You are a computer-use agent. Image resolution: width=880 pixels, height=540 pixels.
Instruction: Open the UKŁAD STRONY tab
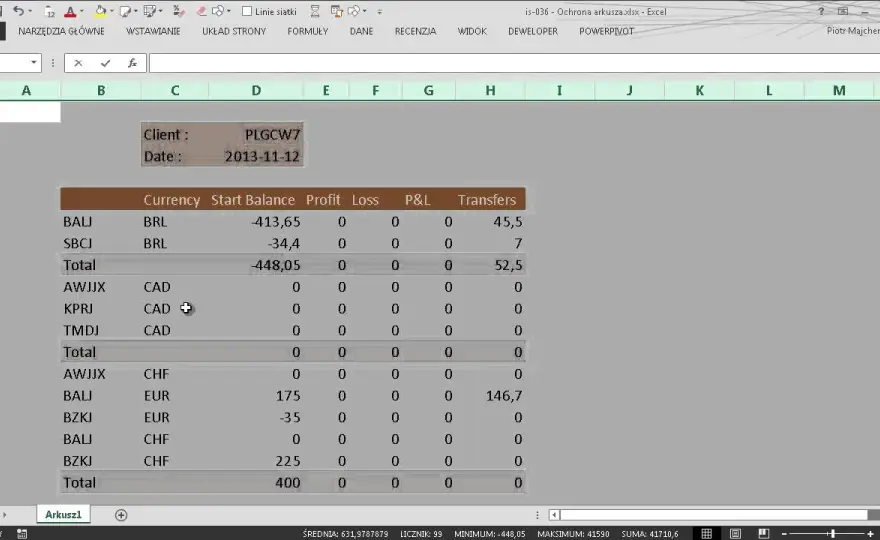coord(234,31)
